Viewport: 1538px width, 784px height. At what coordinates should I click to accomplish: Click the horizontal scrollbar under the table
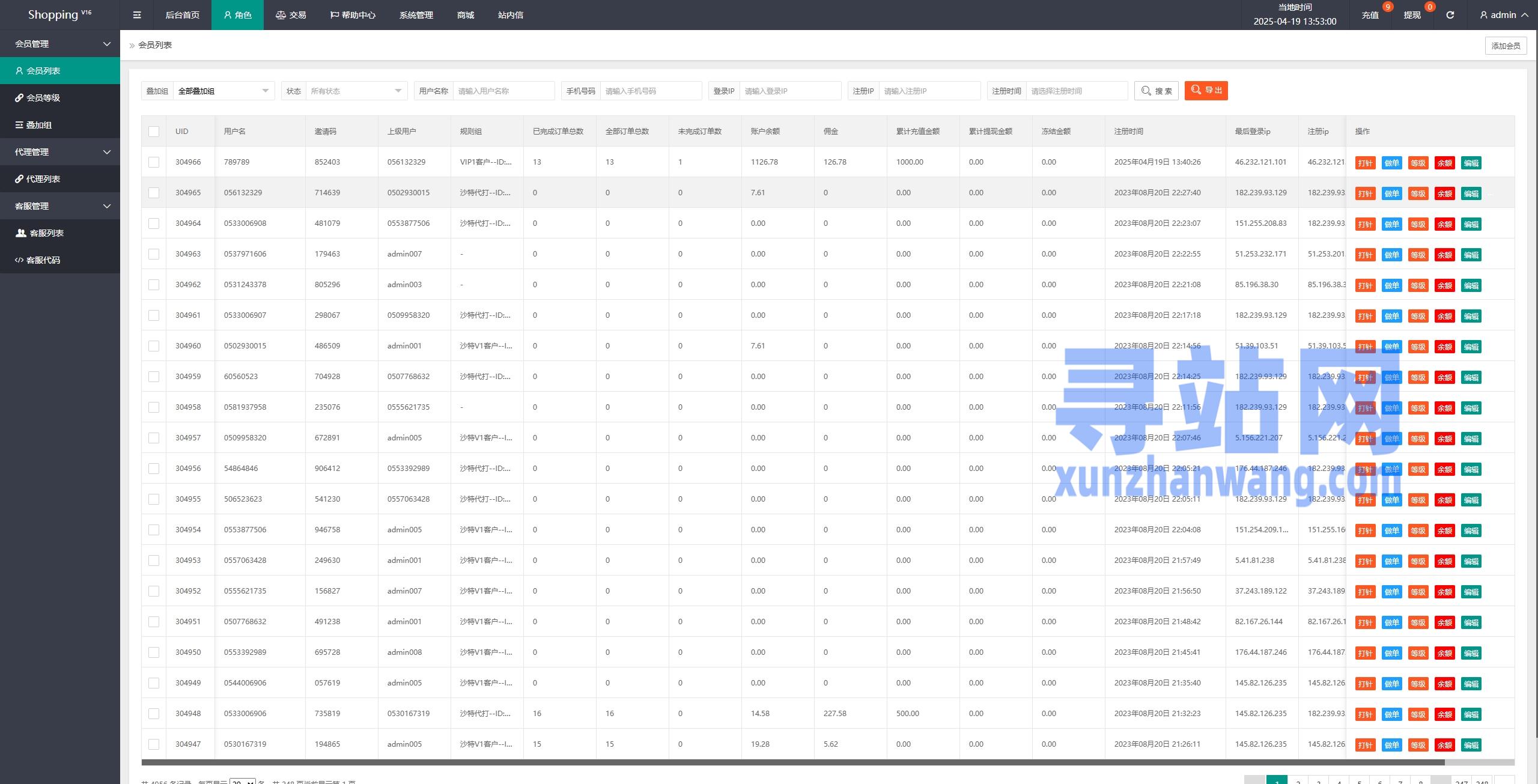pyautogui.click(x=793, y=762)
